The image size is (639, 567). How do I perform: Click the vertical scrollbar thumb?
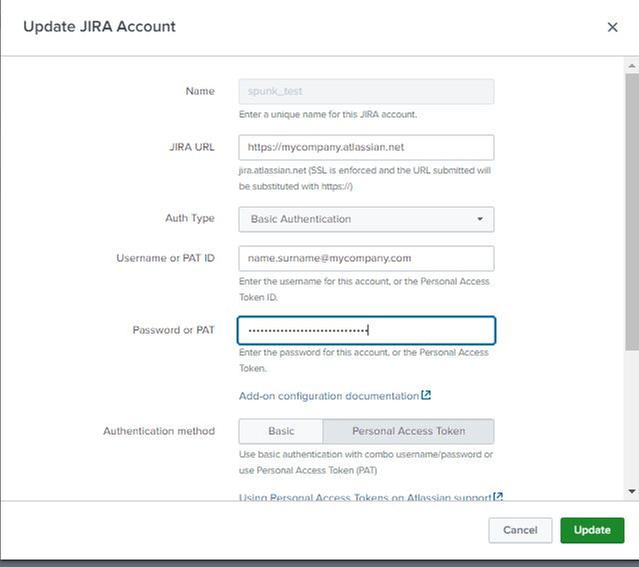coord(632,212)
